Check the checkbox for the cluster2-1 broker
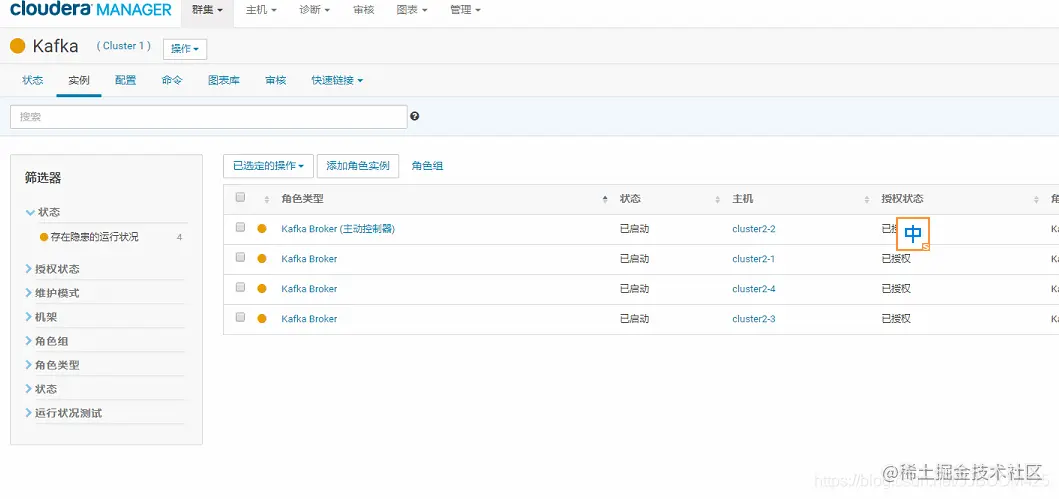The height and width of the screenshot is (499, 1059). pyautogui.click(x=240, y=257)
